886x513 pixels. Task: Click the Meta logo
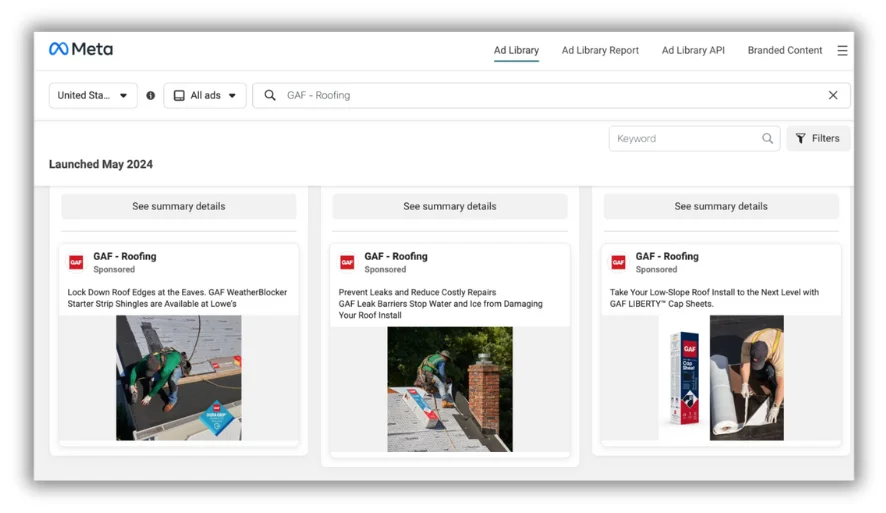tap(81, 49)
